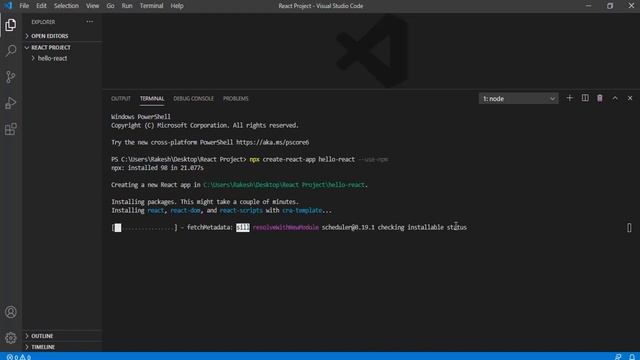Click the VS Code logo in title bar
Image resolution: width=640 pixels, height=360 pixels.
[8, 6]
